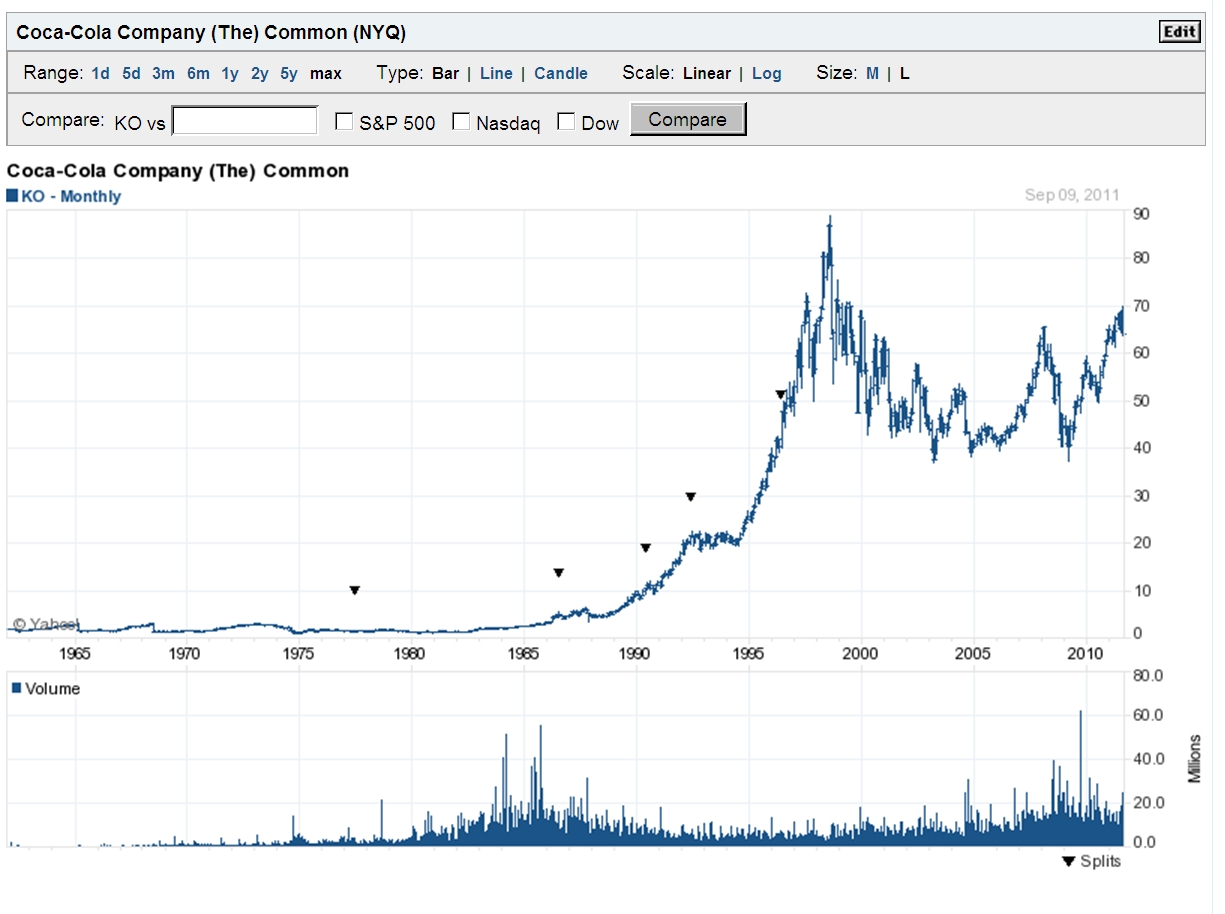This screenshot has width=1225, height=914.
Task: Click the KO - Monthly legend label
Action: click(71, 196)
